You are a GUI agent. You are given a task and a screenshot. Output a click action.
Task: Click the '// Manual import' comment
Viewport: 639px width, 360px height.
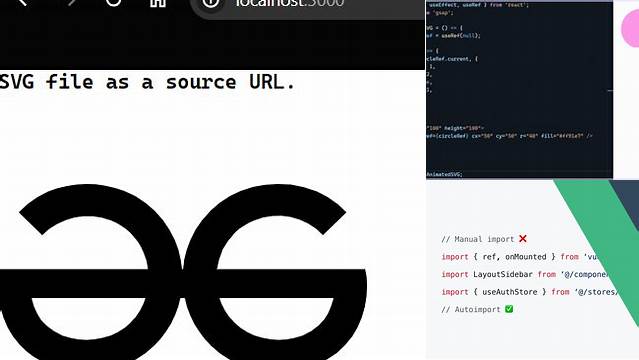[478, 239]
